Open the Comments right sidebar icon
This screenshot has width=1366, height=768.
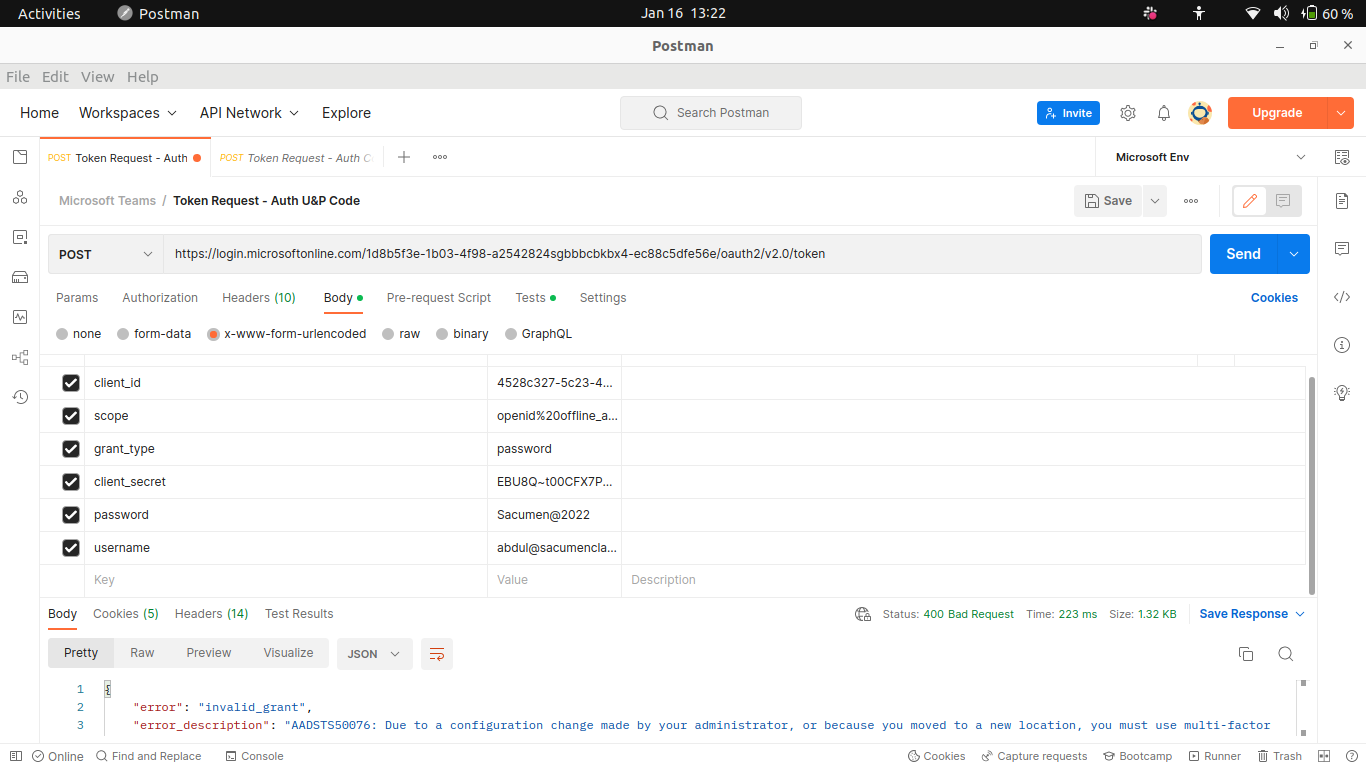[1342, 248]
